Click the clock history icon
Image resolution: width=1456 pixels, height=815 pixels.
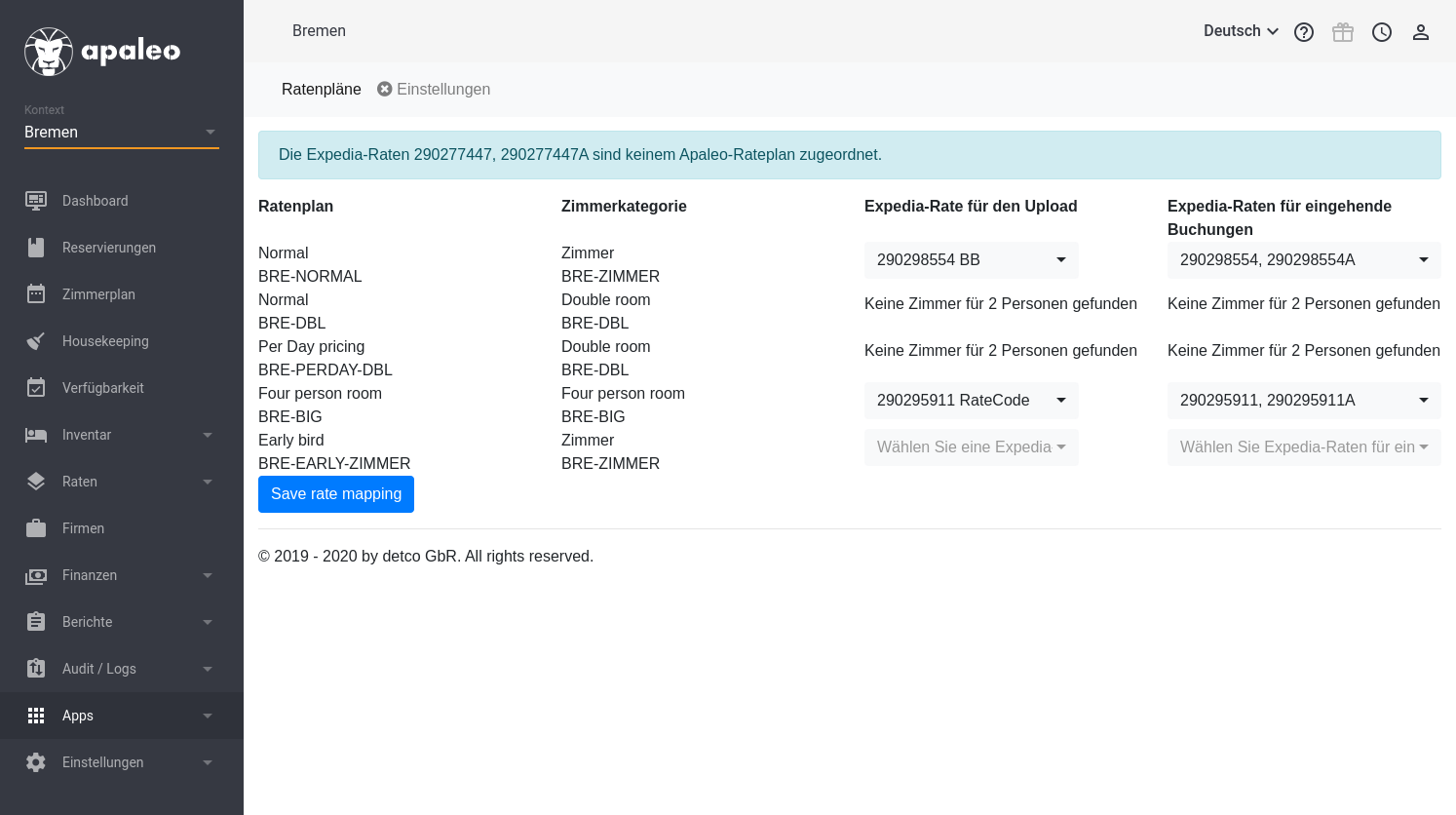(1382, 32)
